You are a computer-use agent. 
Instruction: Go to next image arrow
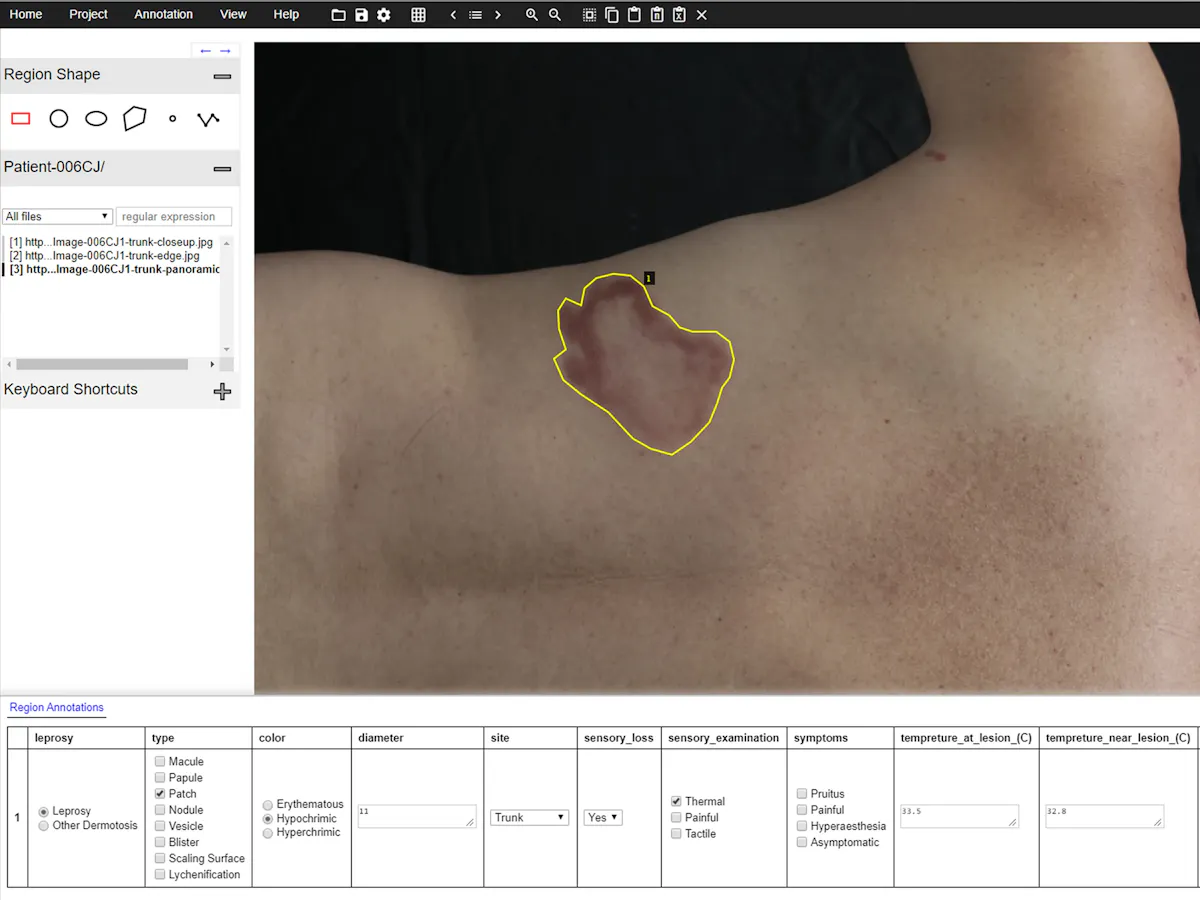click(x=498, y=15)
